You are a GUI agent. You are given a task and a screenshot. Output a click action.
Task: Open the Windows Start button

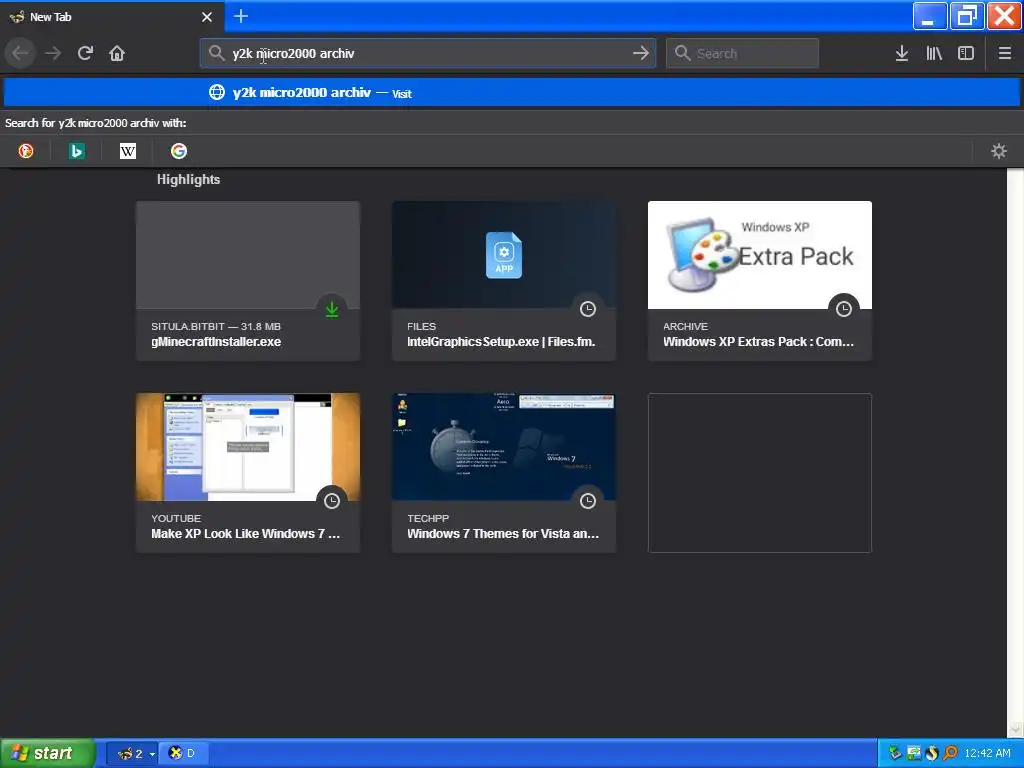[47, 753]
